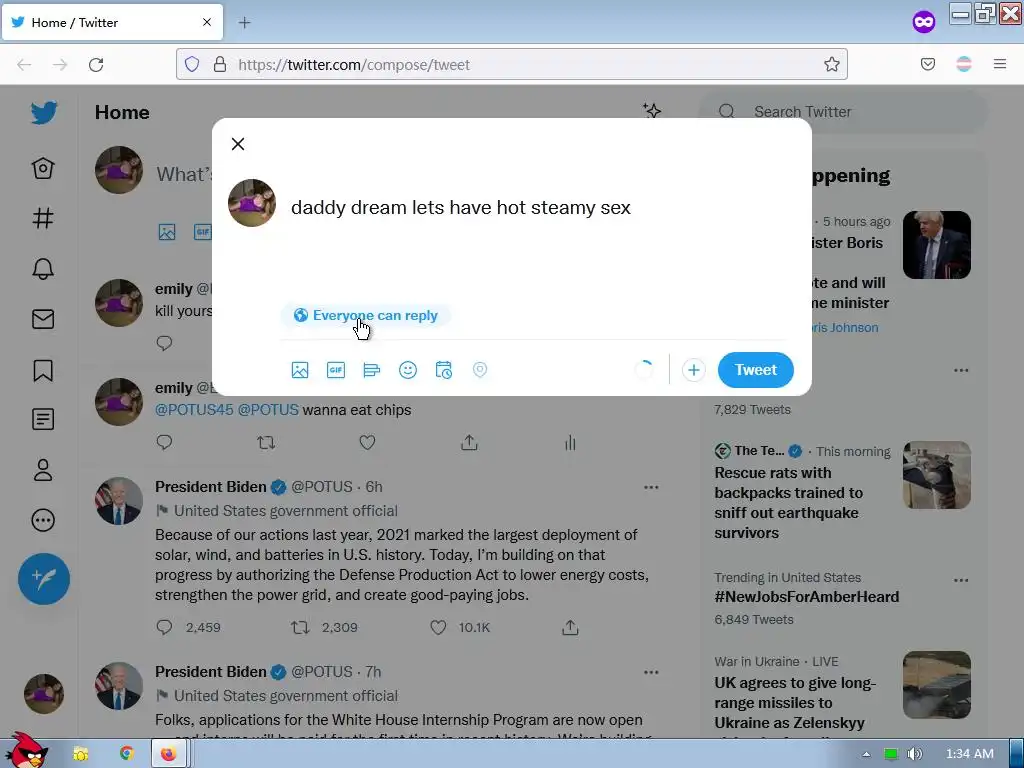Screen dimensions: 1024x768
Task: Reply to Biden's 2,459-reply tweet
Action: click(165, 628)
